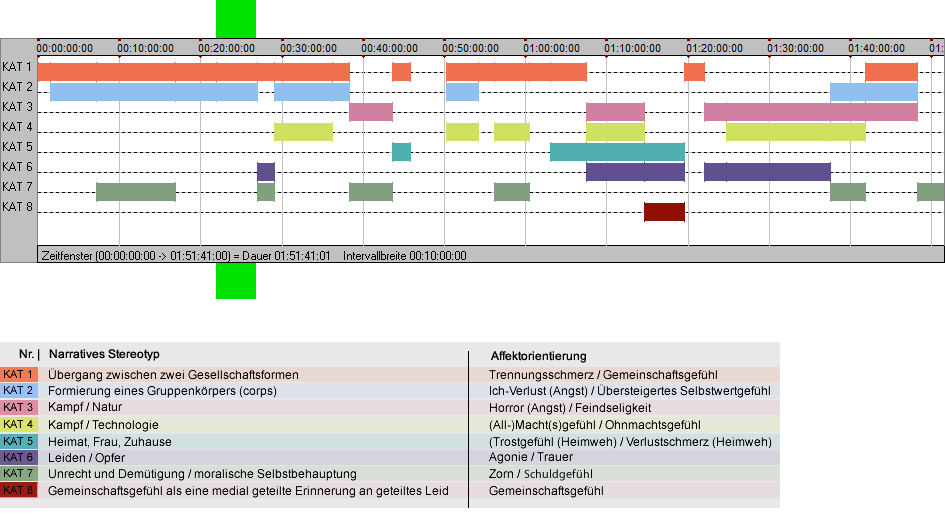
Task: Select the KAT 4 segment starting at 00:50:00:00
Action: coord(462,131)
